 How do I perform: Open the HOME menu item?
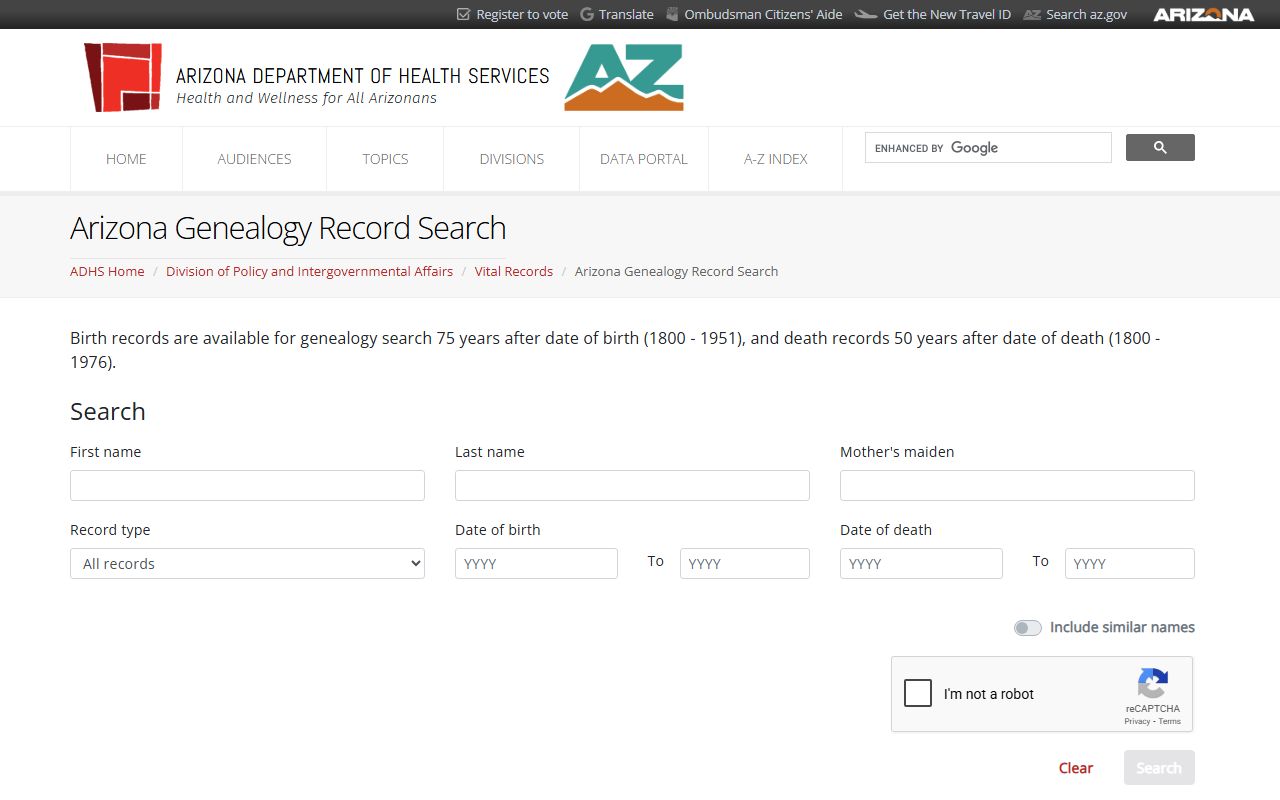[126, 159]
